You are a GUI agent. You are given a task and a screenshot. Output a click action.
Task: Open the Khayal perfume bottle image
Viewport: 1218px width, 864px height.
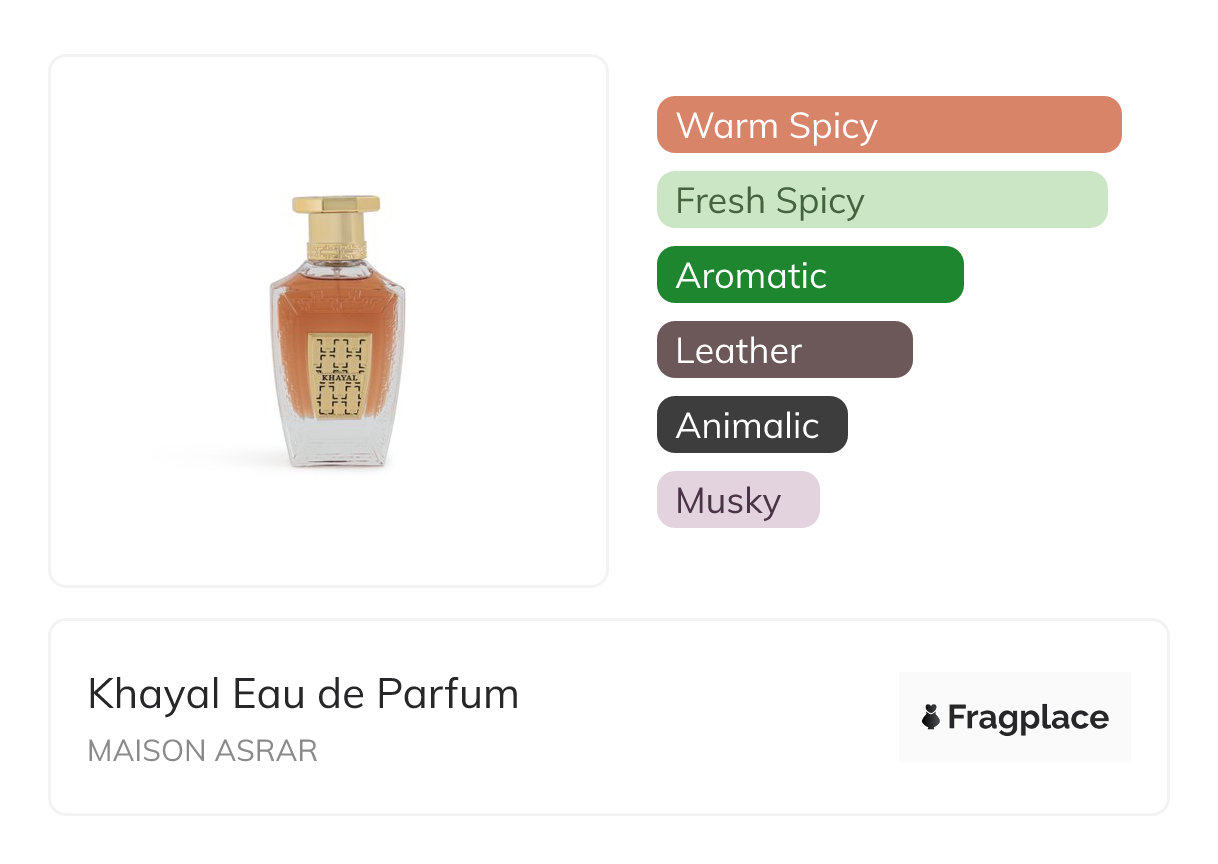[x=337, y=330]
